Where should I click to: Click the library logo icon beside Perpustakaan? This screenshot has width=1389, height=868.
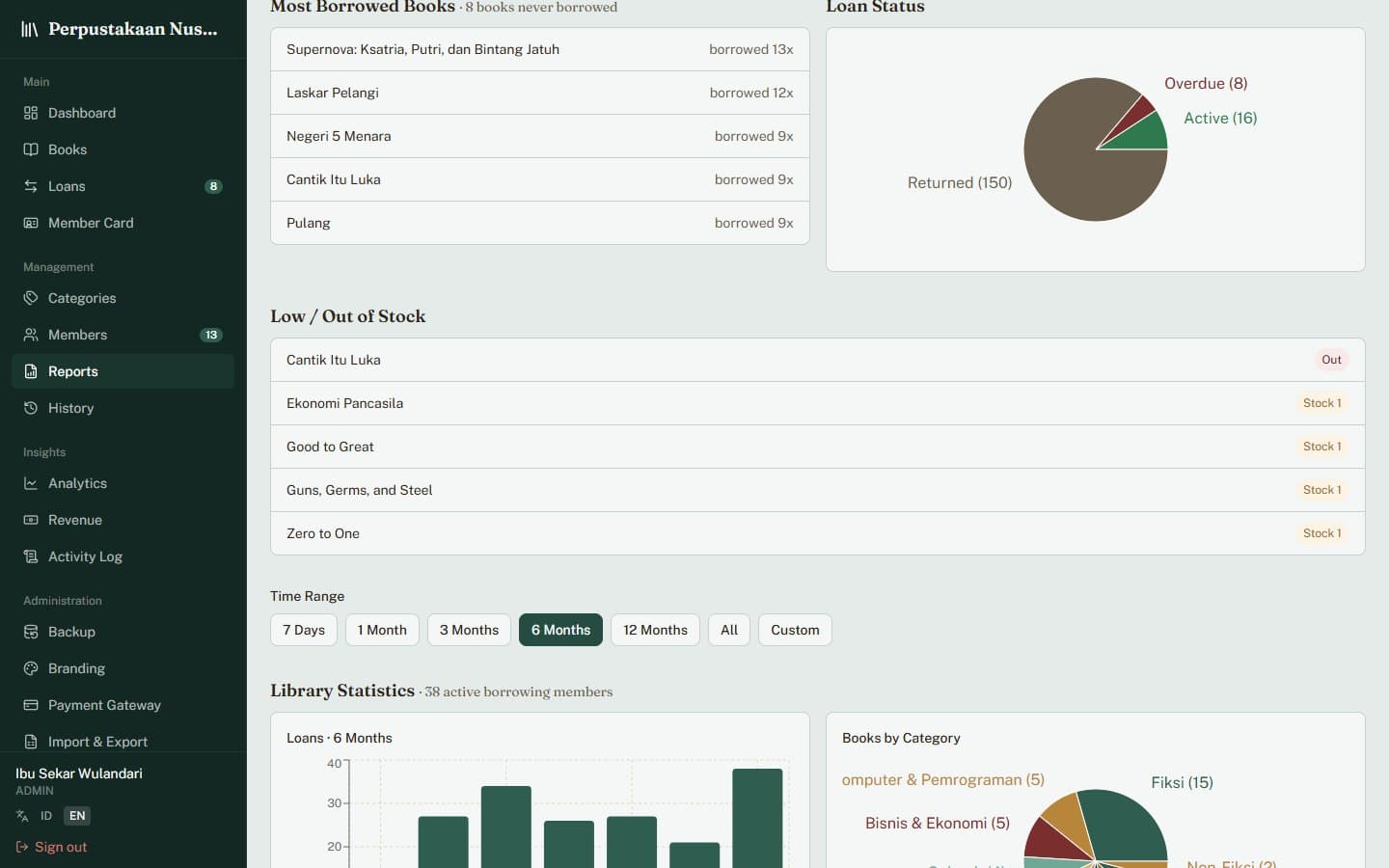tap(30, 29)
